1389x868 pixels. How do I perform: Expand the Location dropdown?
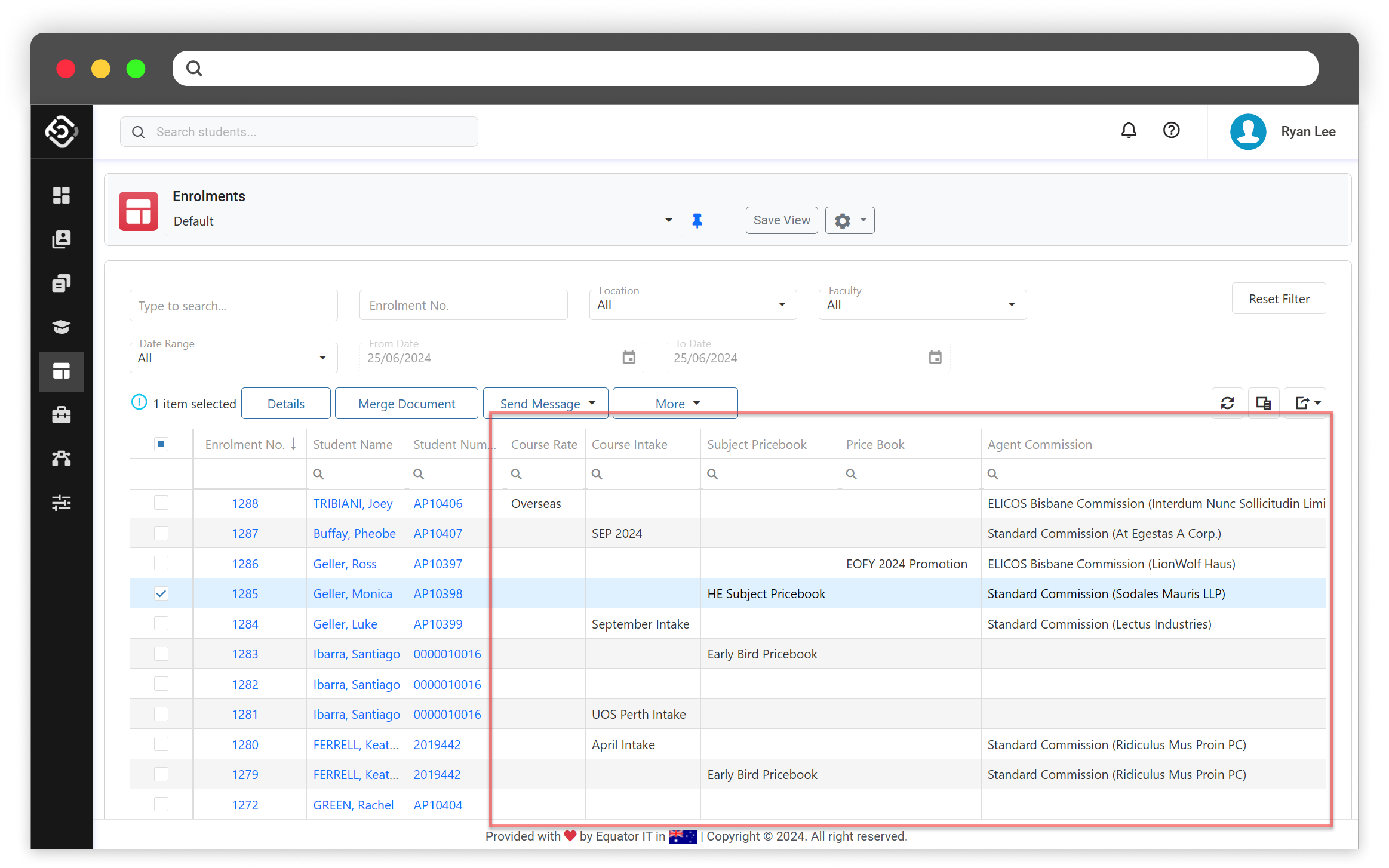point(693,305)
